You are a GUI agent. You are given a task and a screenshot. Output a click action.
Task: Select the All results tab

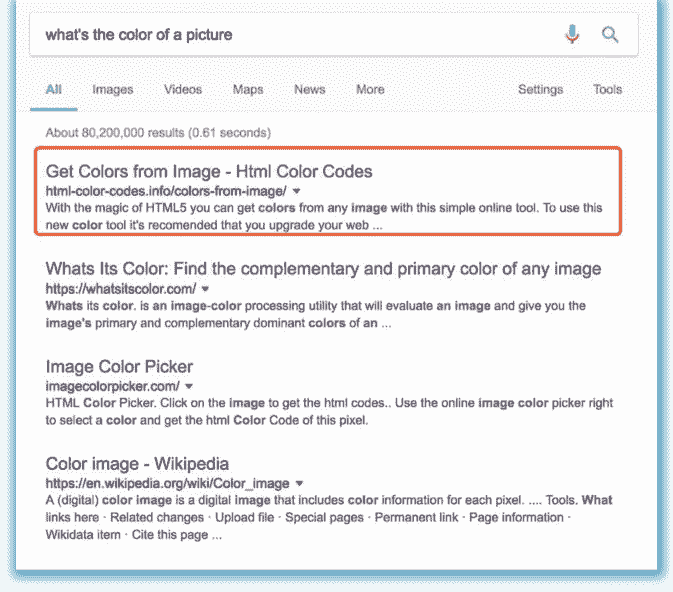[54, 89]
